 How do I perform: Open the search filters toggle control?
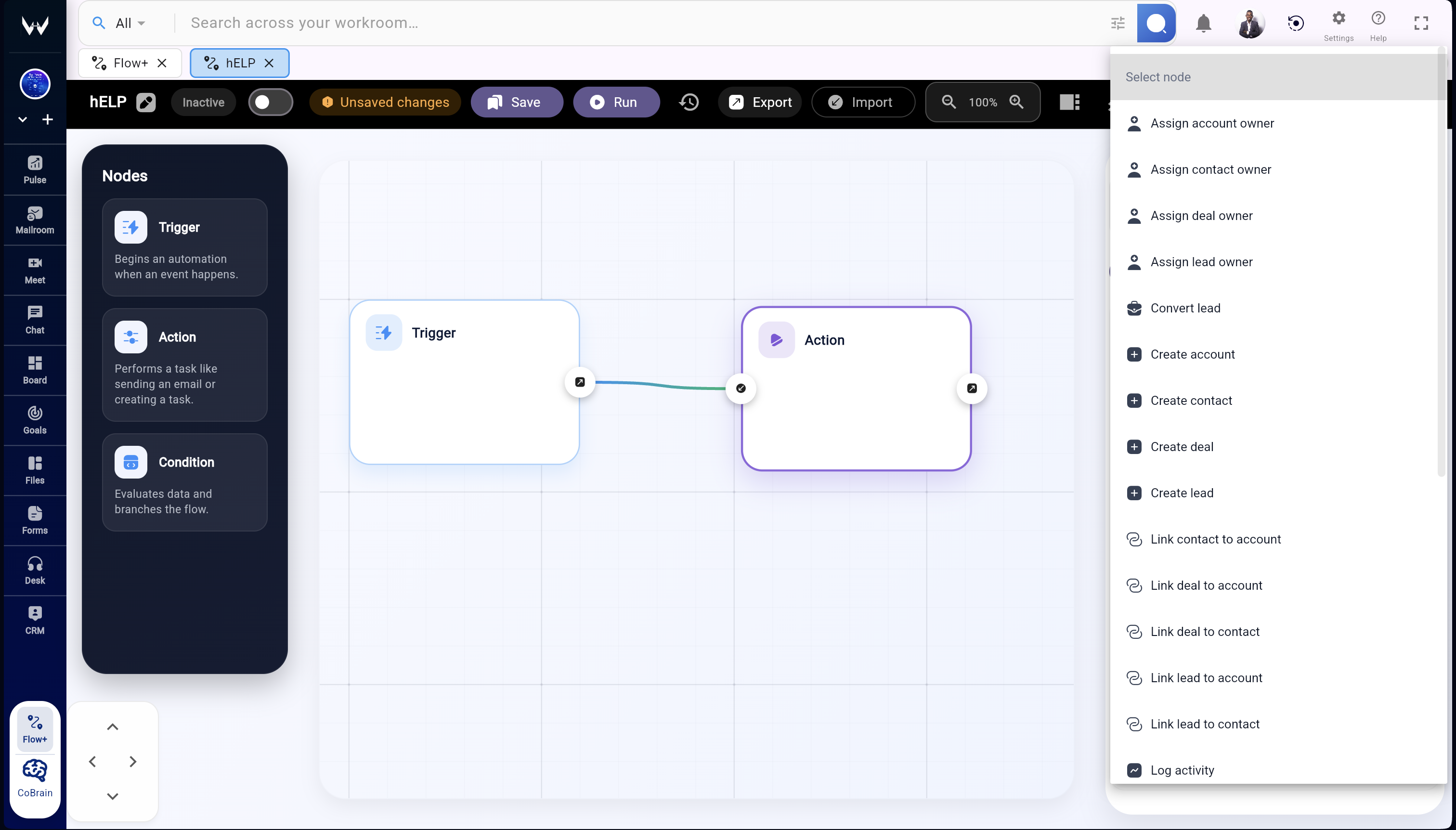click(x=1118, y=23)
